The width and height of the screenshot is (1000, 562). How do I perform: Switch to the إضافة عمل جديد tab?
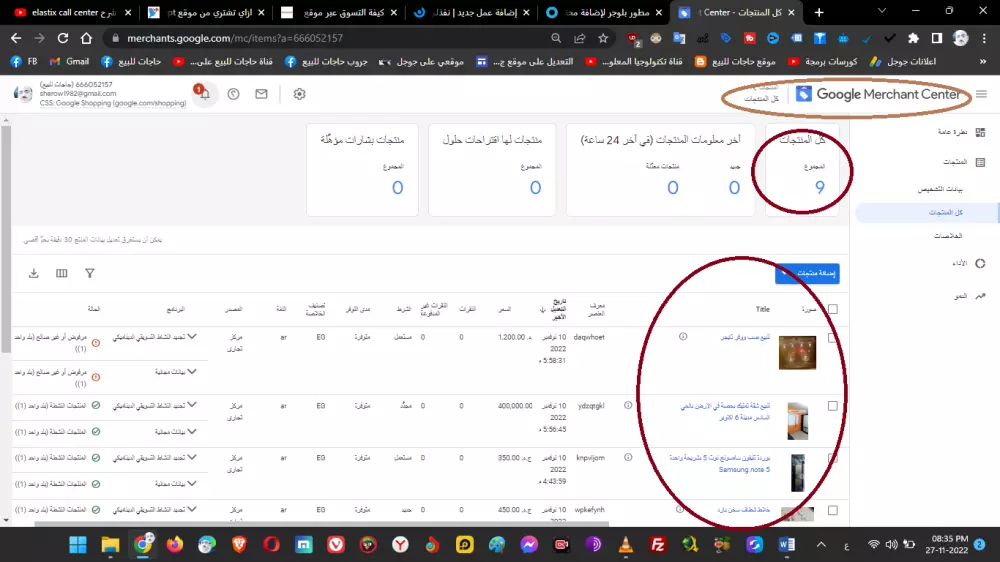tap(470, 12)
